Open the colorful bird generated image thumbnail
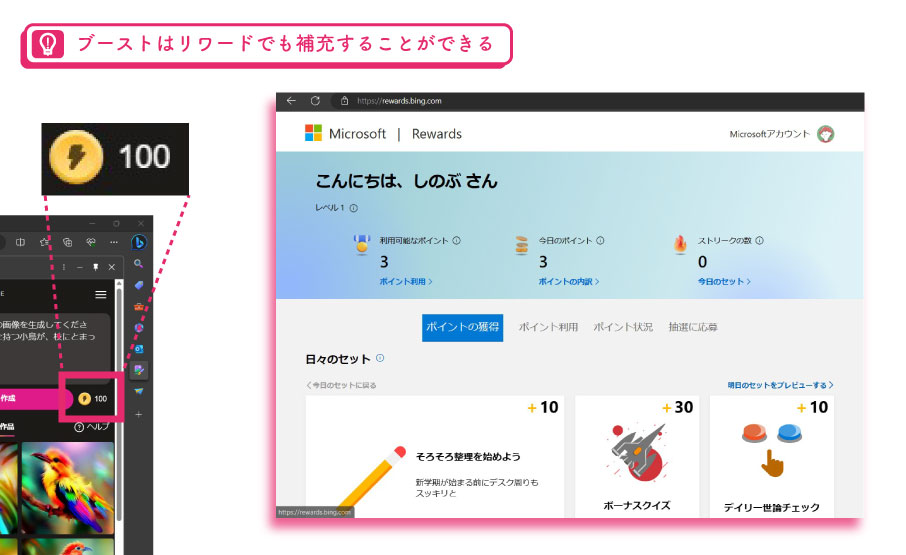 [x=68, y=488]
